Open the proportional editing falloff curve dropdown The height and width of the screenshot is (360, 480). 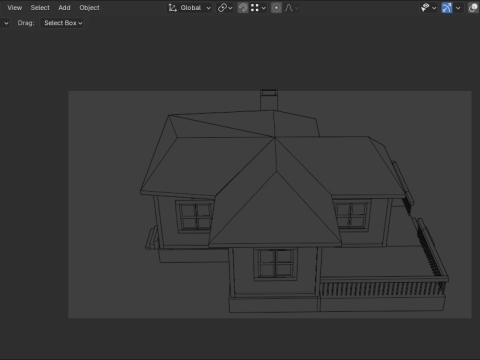[291, 8]
